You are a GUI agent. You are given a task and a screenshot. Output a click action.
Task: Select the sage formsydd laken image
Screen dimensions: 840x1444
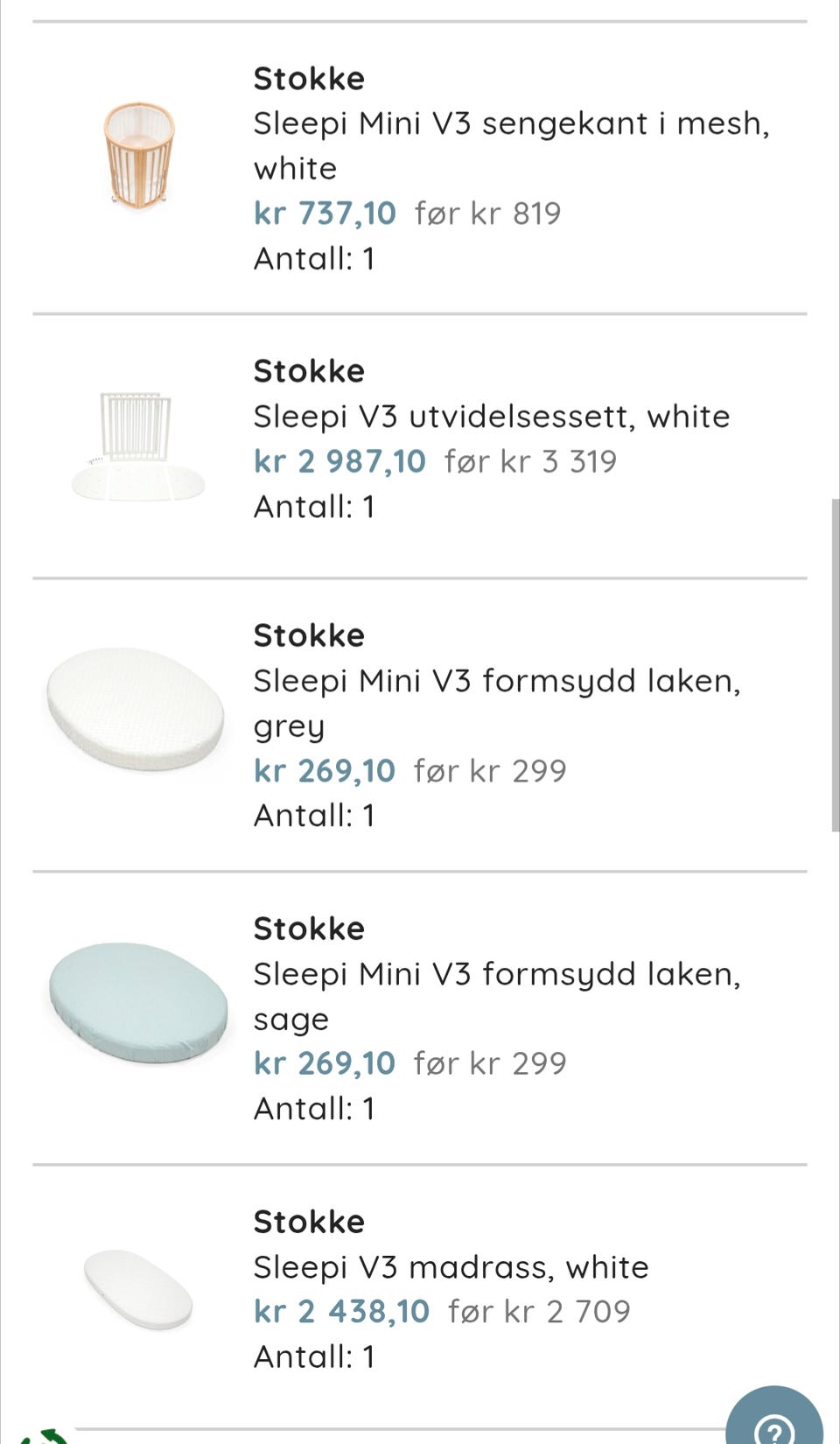(138, 1003)
